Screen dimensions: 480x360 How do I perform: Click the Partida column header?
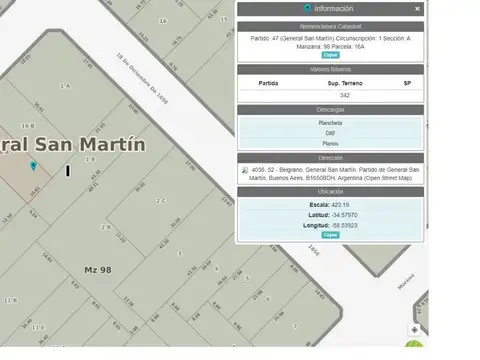[x=268, y=83]
